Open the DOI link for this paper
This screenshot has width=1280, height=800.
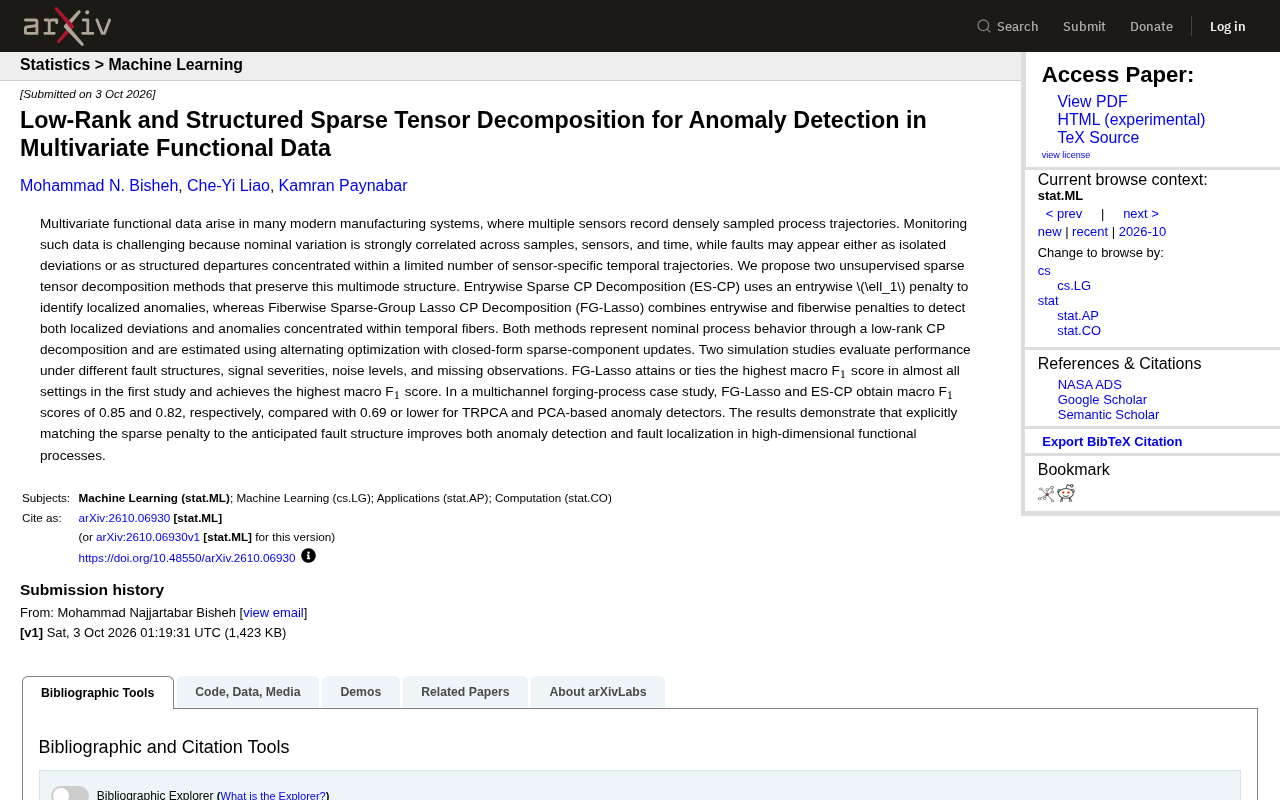[187, 558]
